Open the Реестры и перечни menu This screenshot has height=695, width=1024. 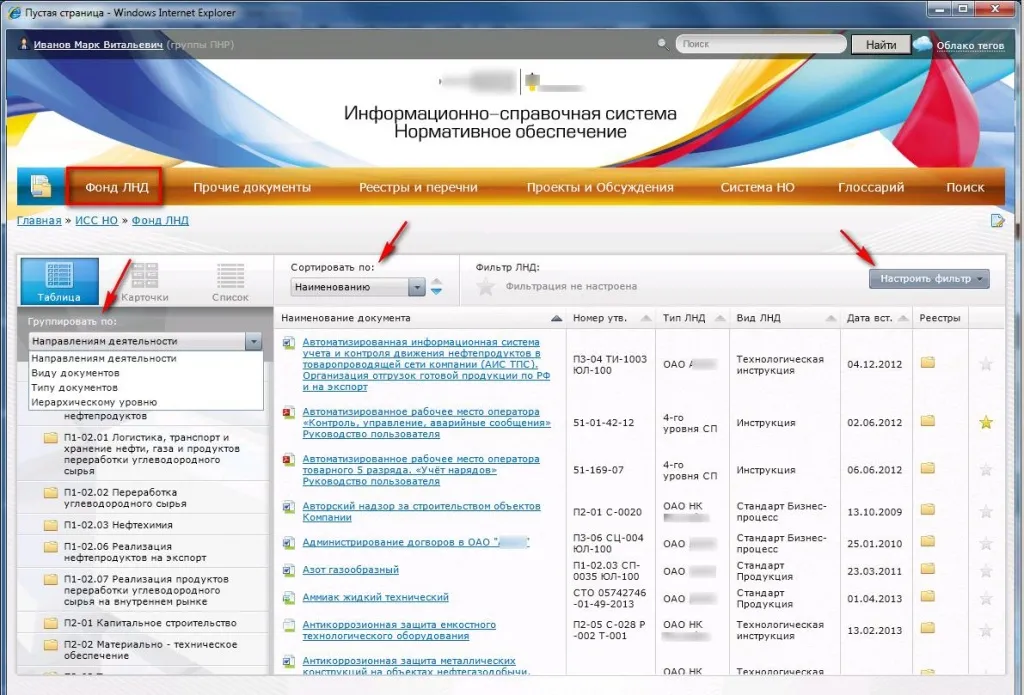(418, 187)
